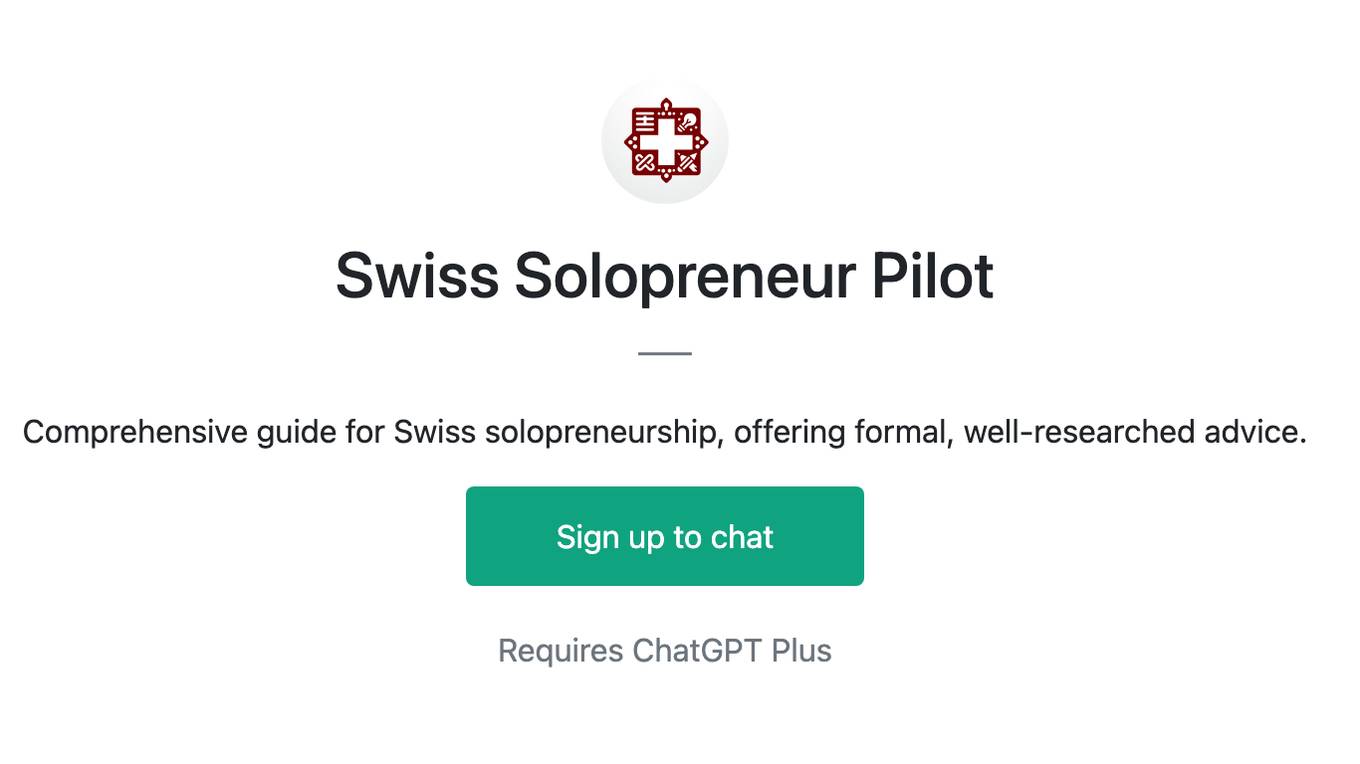Click the Swiss Solopreneur Pilot logo
Screen dimensions: 1360x764
665,141
